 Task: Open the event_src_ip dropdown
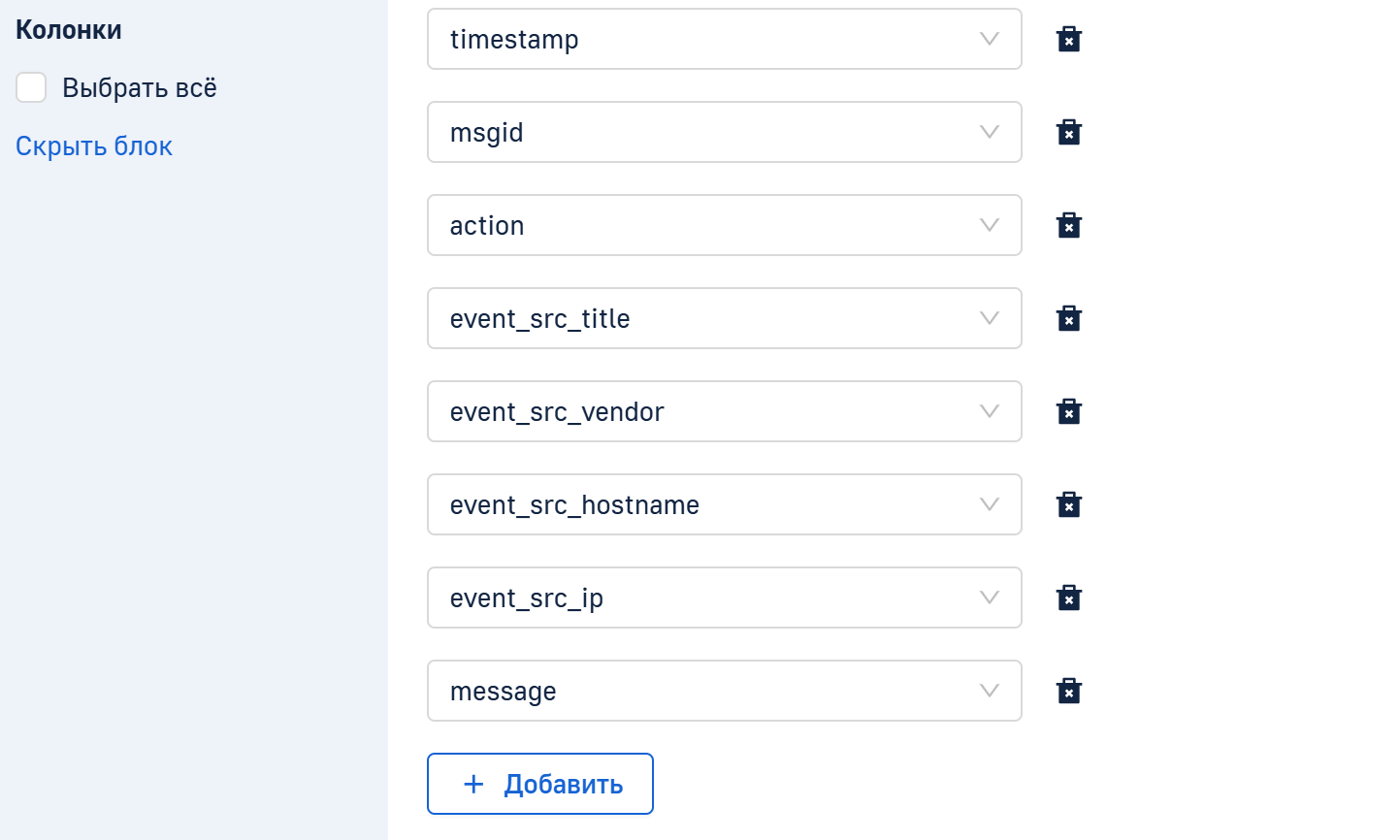(x=724, y=598)
